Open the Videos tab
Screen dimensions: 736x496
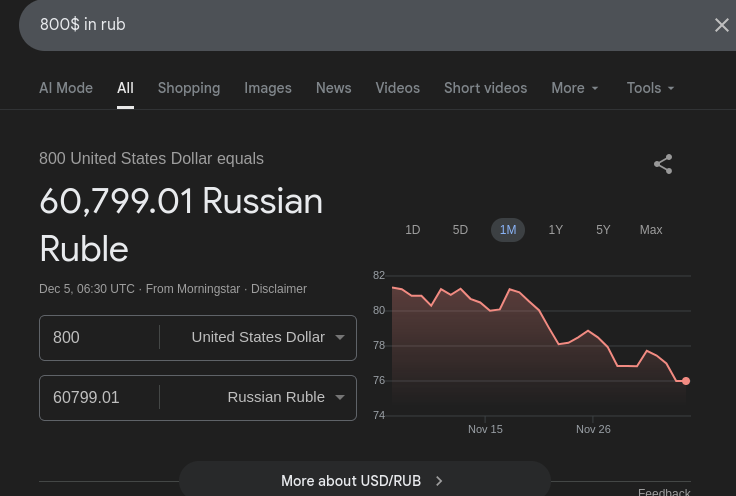[398, 88]
